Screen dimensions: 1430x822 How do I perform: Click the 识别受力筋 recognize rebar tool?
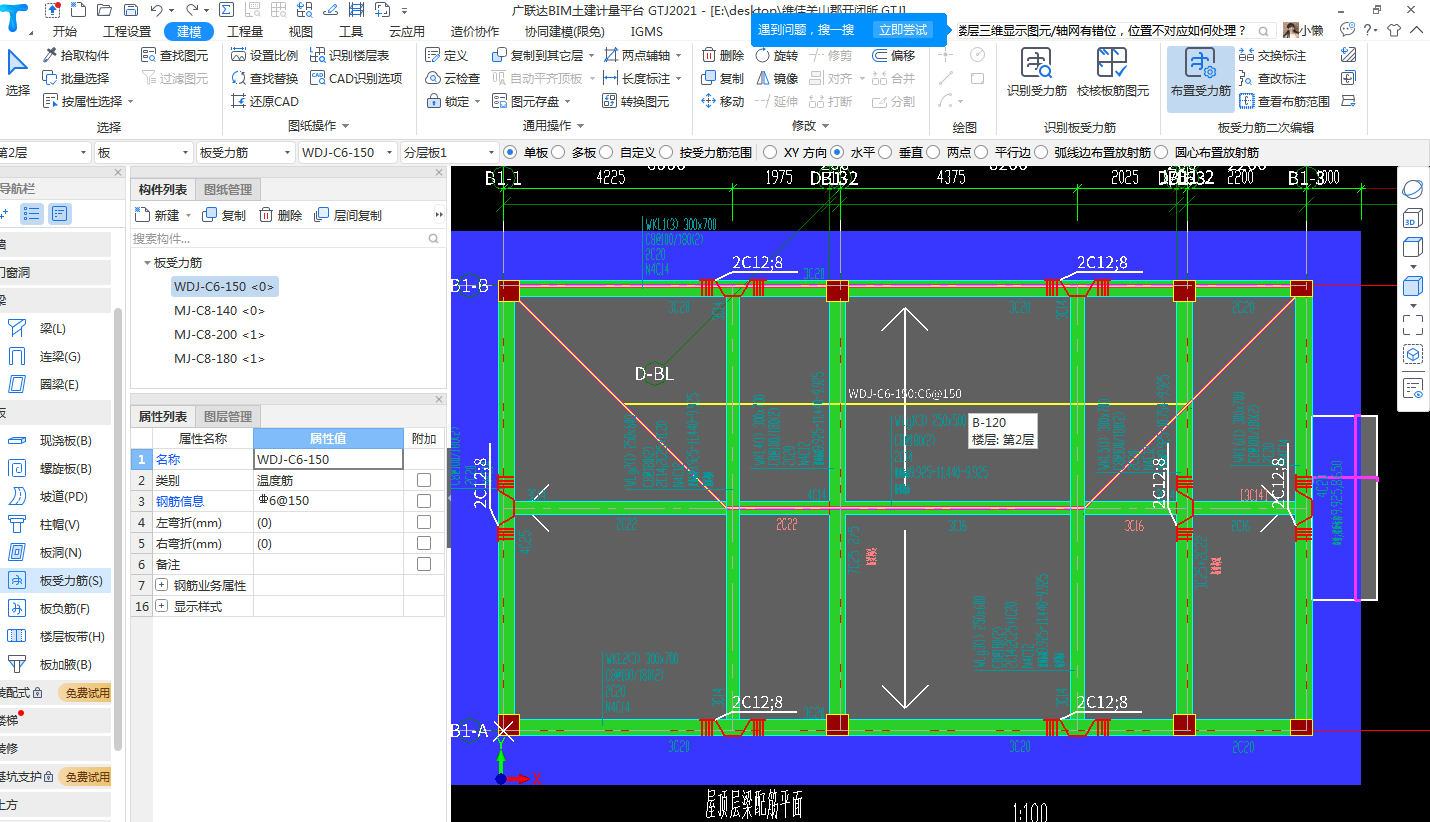coord(1036,73)
